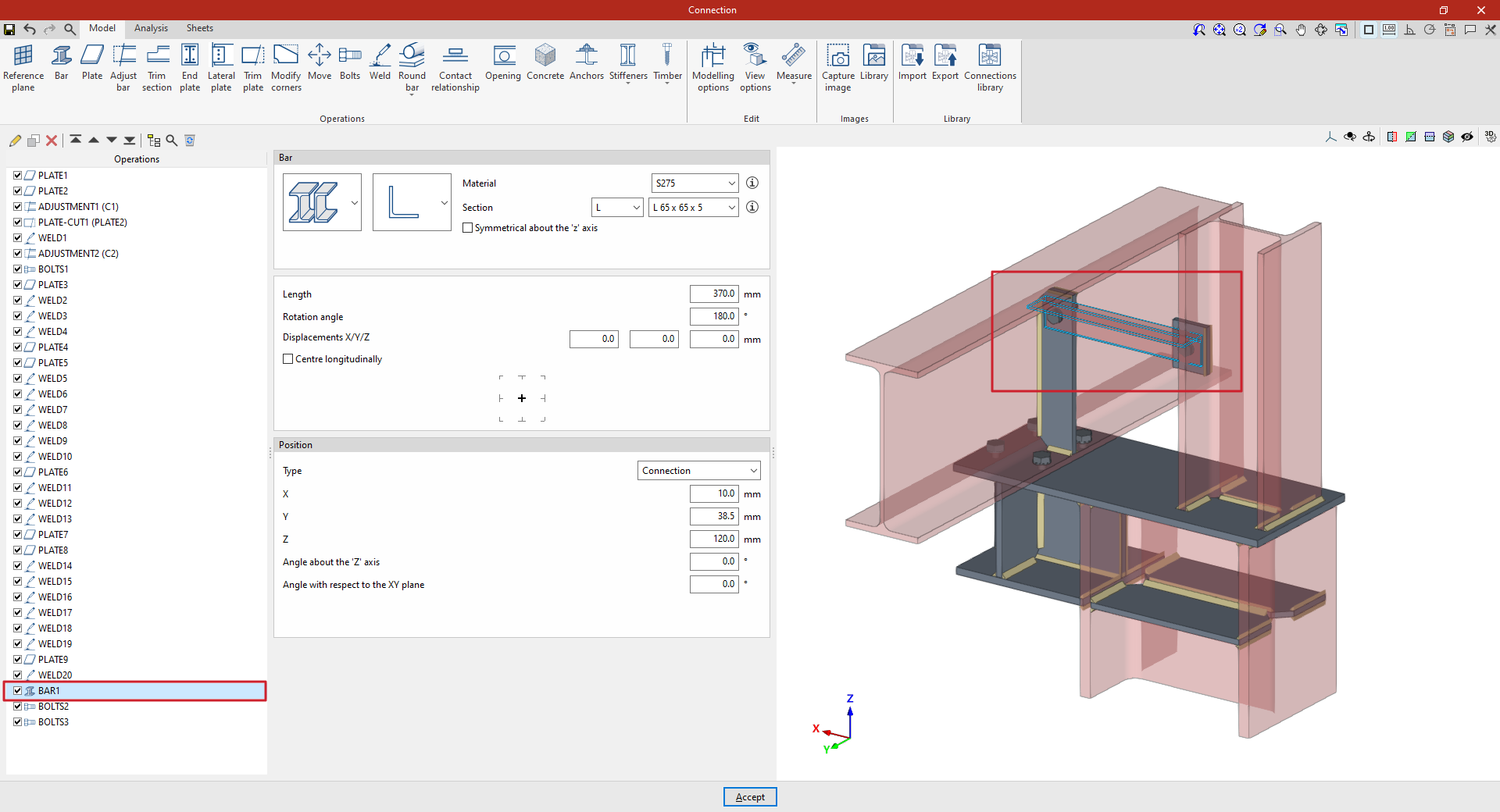Uncheck the BOLTS1 operation checkbox
Viewport: 1500px width, 812px height.
point(17,269)
